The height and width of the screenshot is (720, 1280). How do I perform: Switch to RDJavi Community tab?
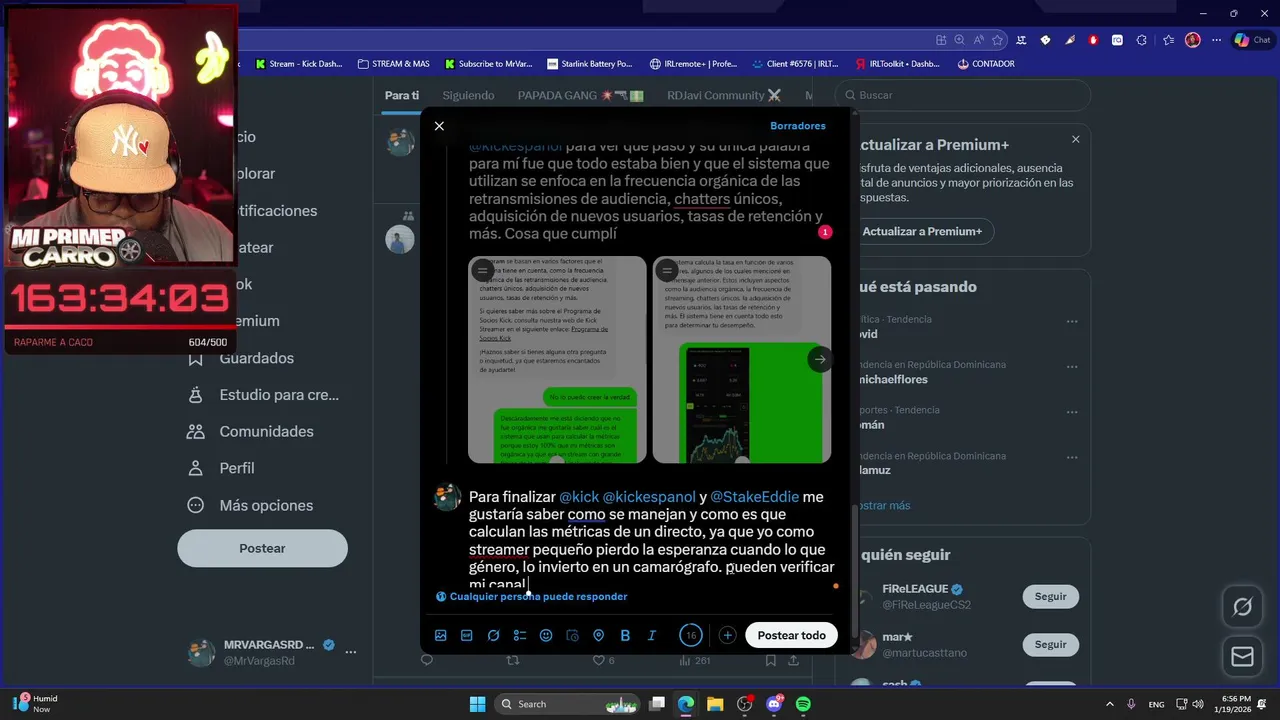click(724, 95)
